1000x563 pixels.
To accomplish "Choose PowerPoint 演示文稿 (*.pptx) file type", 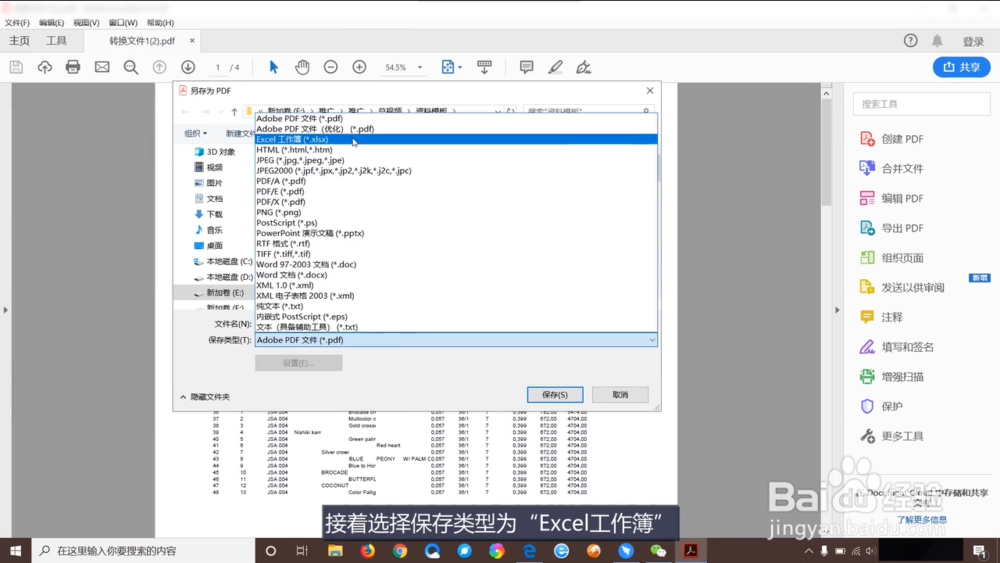I will point(456,233).
